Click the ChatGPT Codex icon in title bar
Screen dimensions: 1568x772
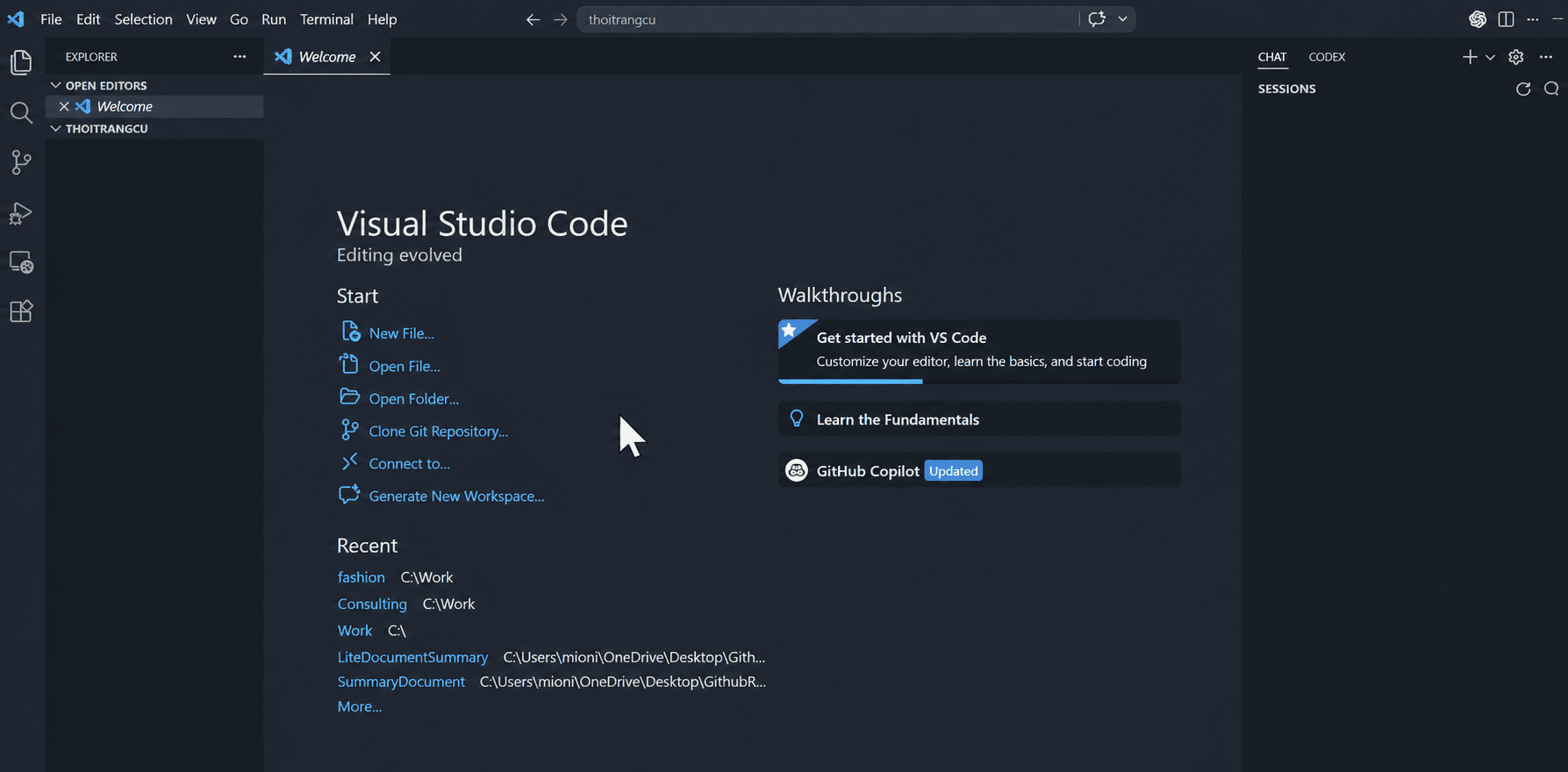[1478, 19]
